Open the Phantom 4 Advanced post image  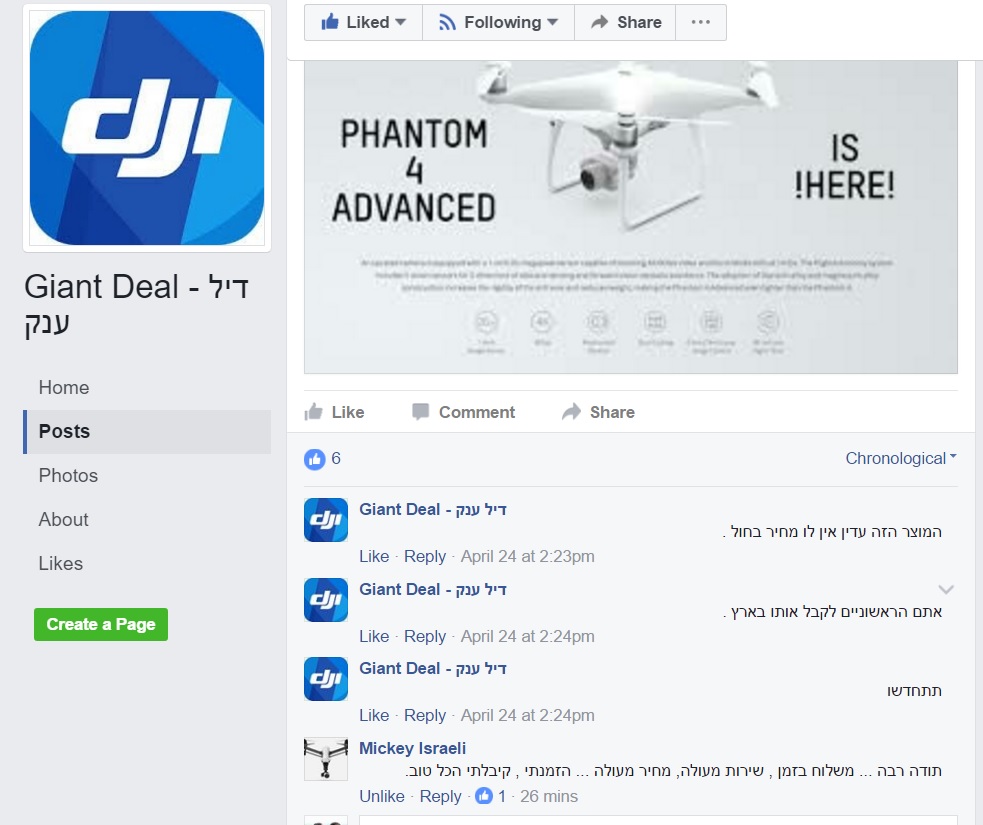pos(631,217)
